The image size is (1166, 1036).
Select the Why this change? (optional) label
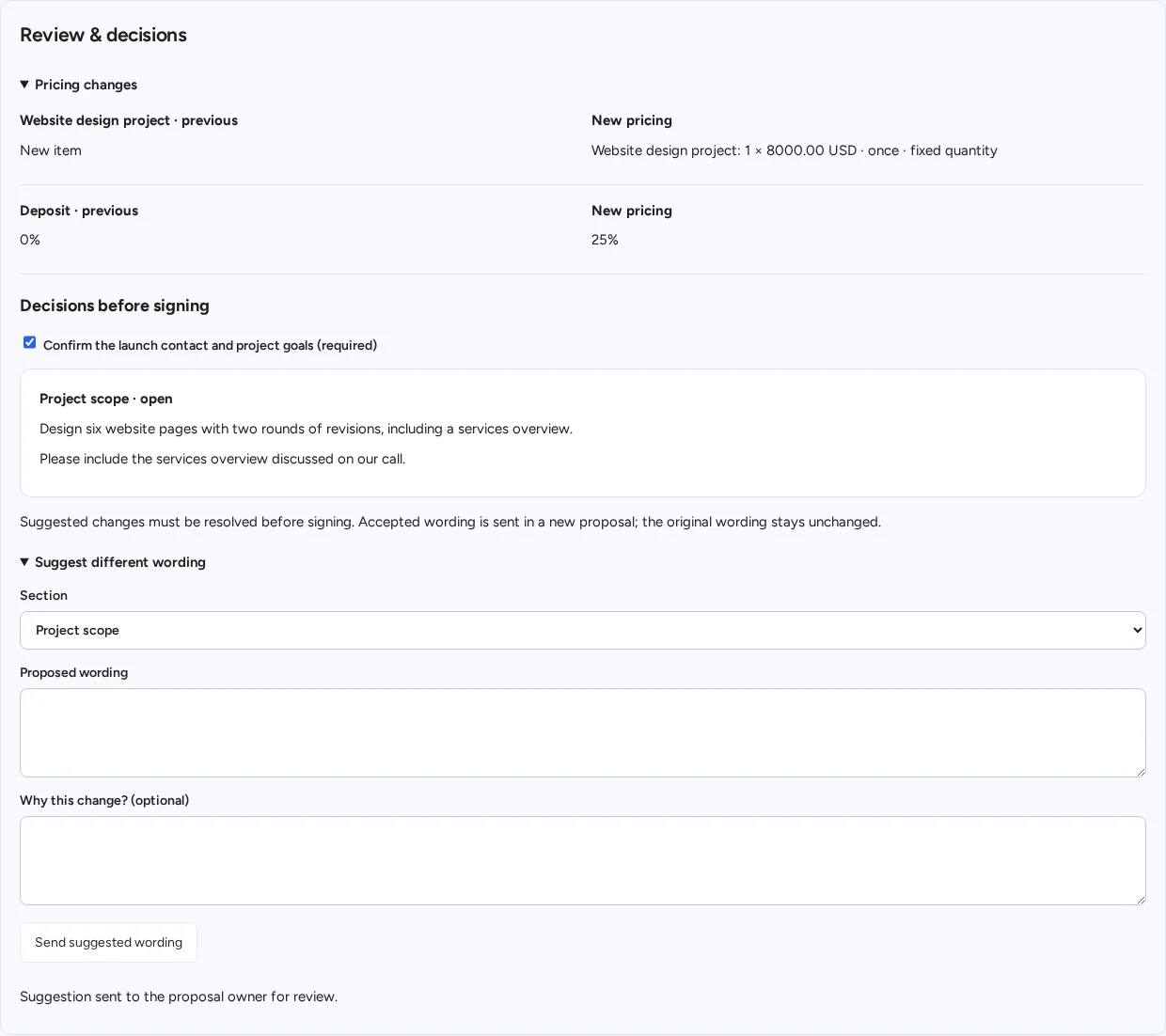pos(104,800)
